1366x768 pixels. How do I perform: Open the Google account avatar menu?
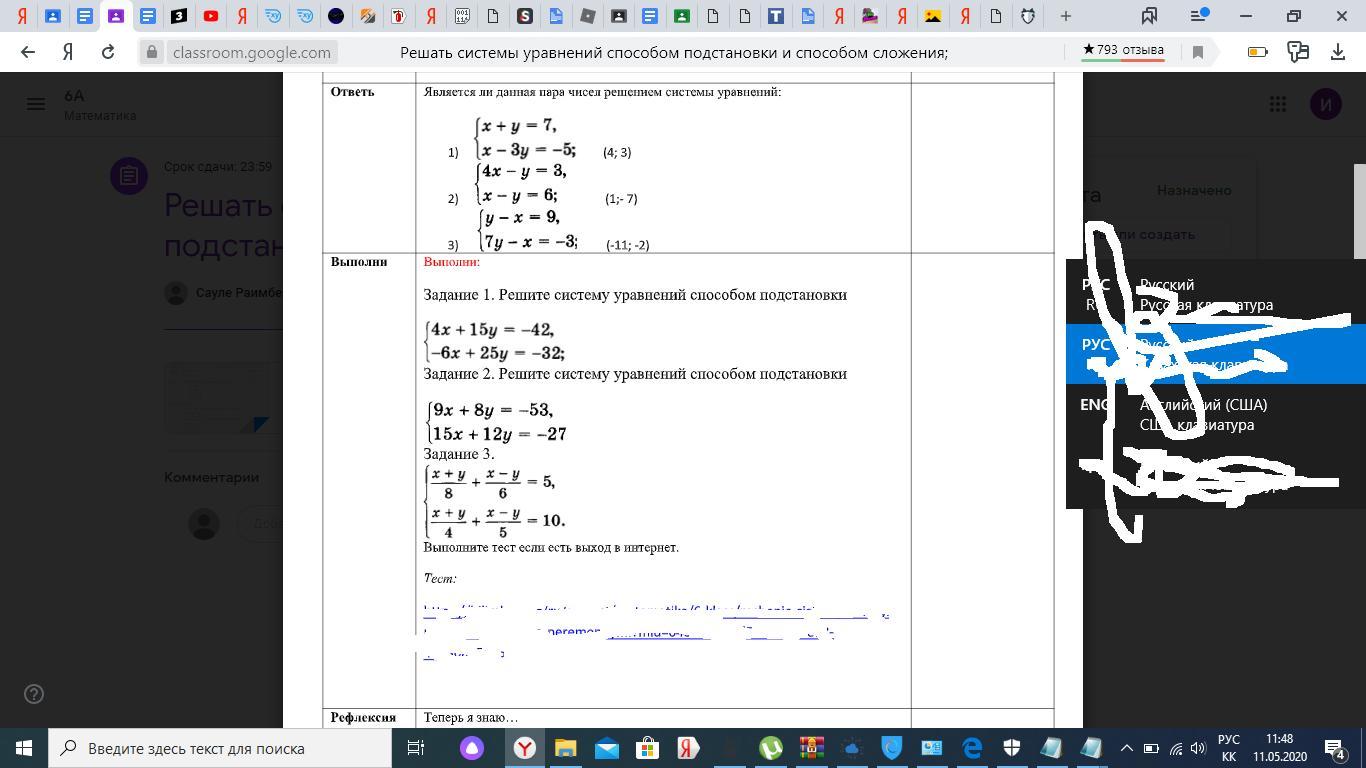coord(1326,104)
